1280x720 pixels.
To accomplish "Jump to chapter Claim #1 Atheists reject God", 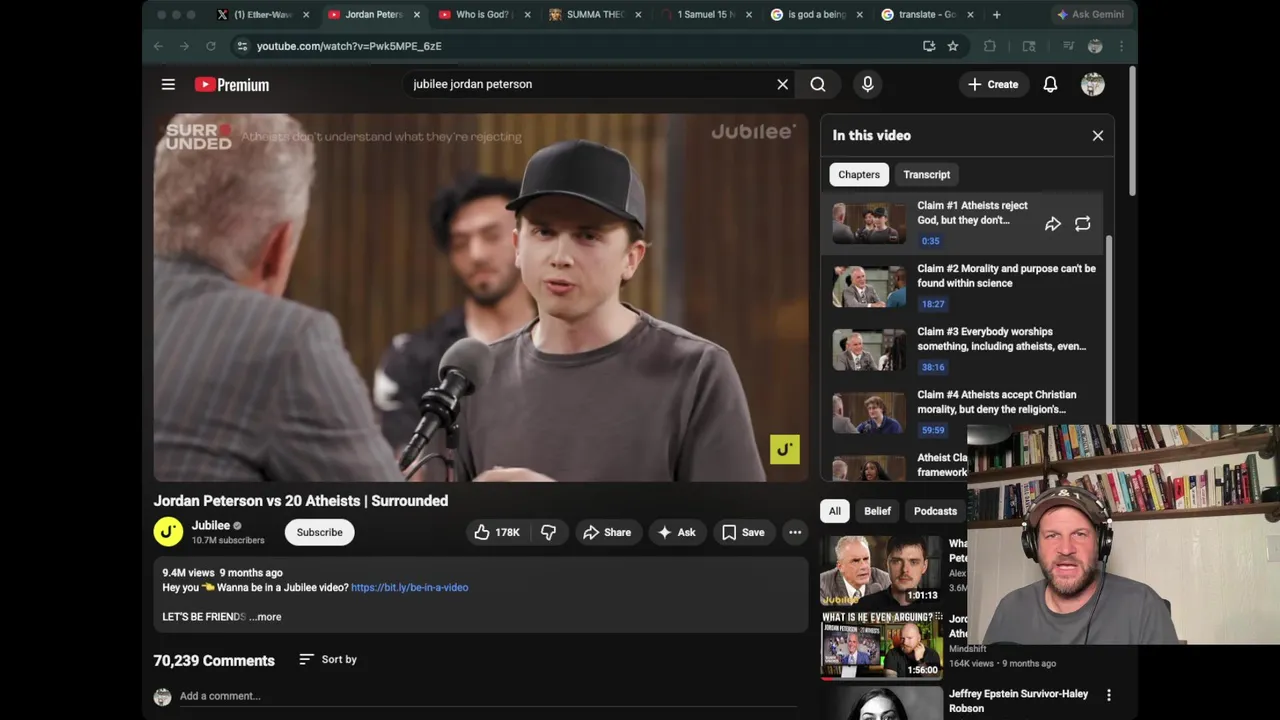I will [964, 223].
